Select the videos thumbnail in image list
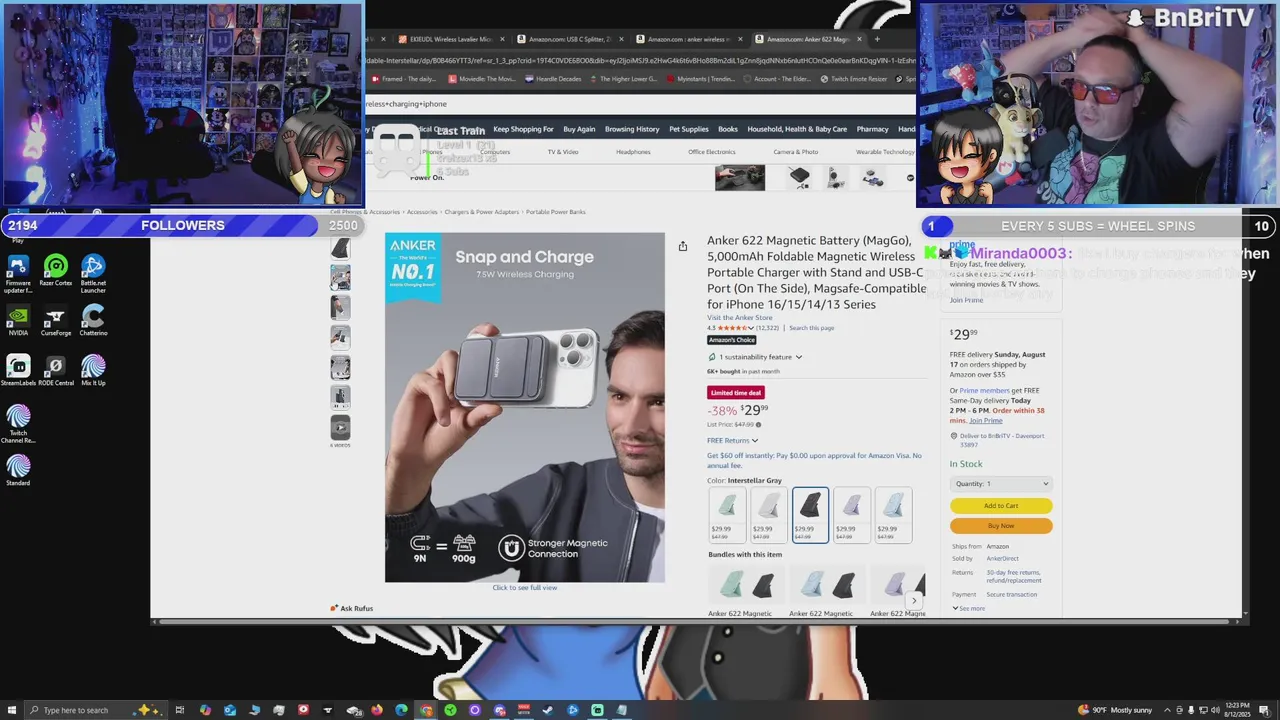The height and width of the screenshot is (720, 1280). pos(340,428)
